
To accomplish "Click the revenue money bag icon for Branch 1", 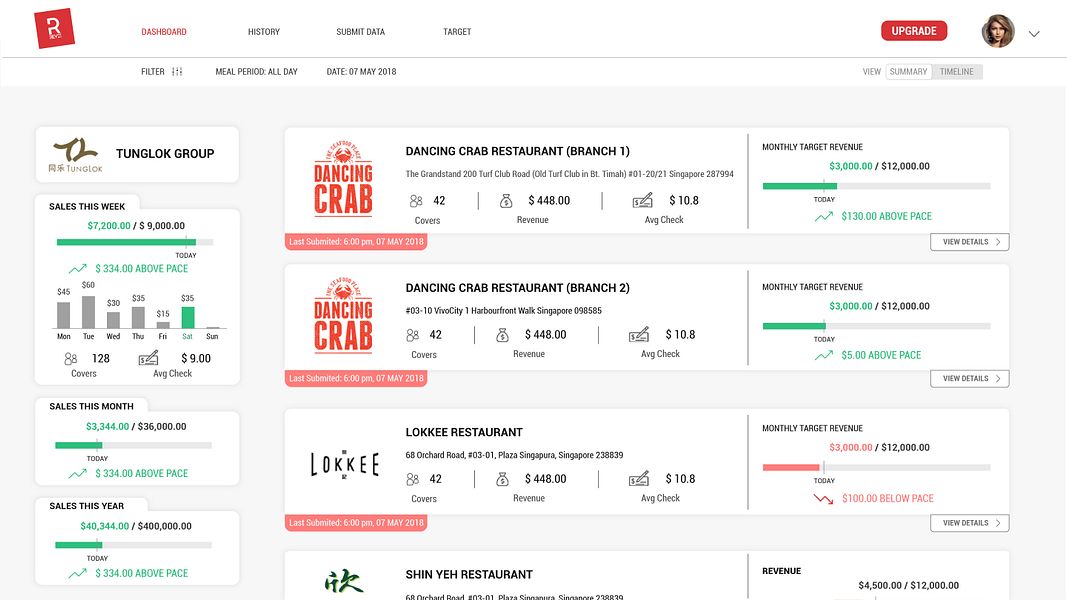I will (x=506, y=201).
